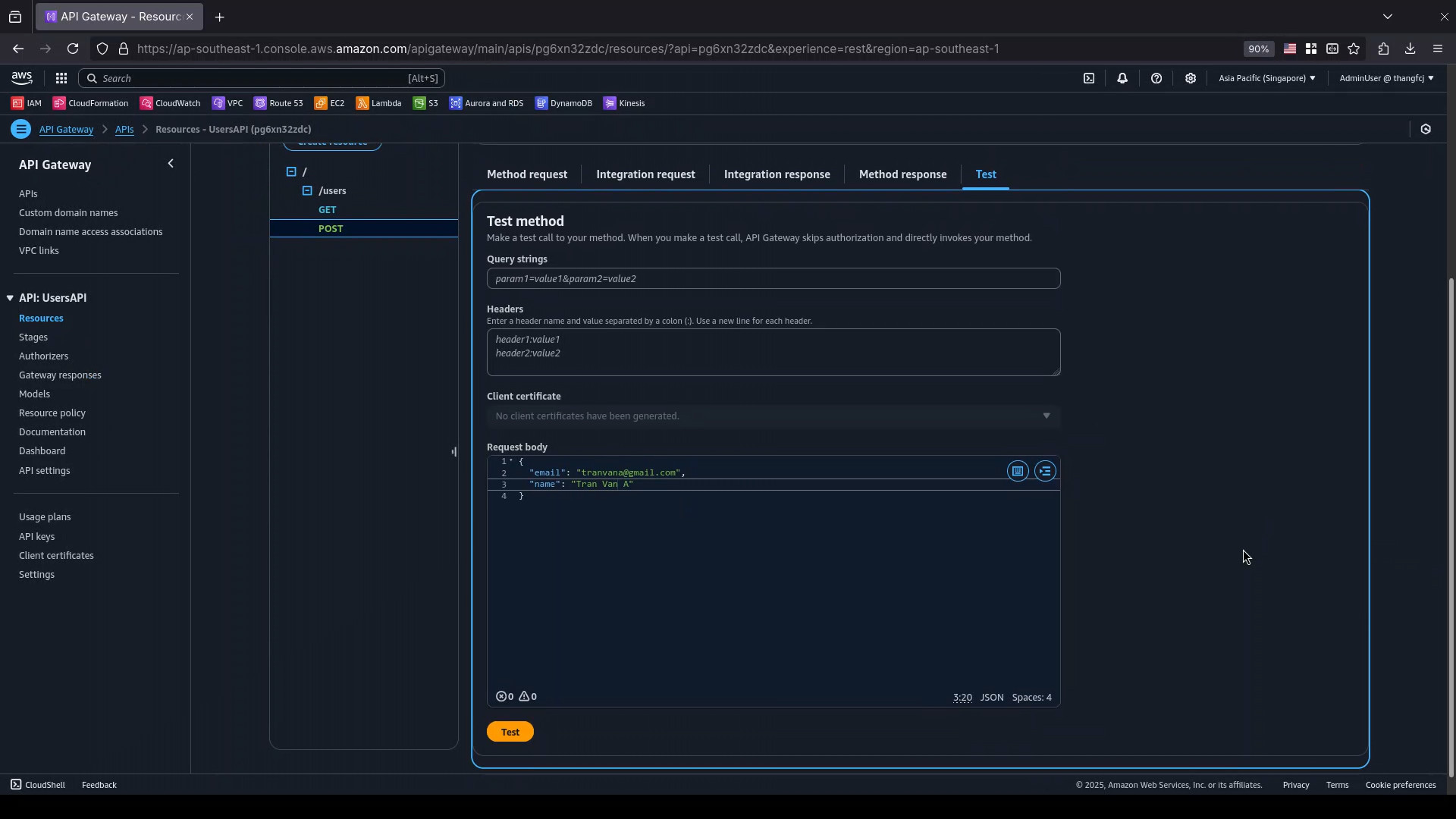Switch to the Method request tab
The height and width of the screenshot is (819, 1456).
527,174
